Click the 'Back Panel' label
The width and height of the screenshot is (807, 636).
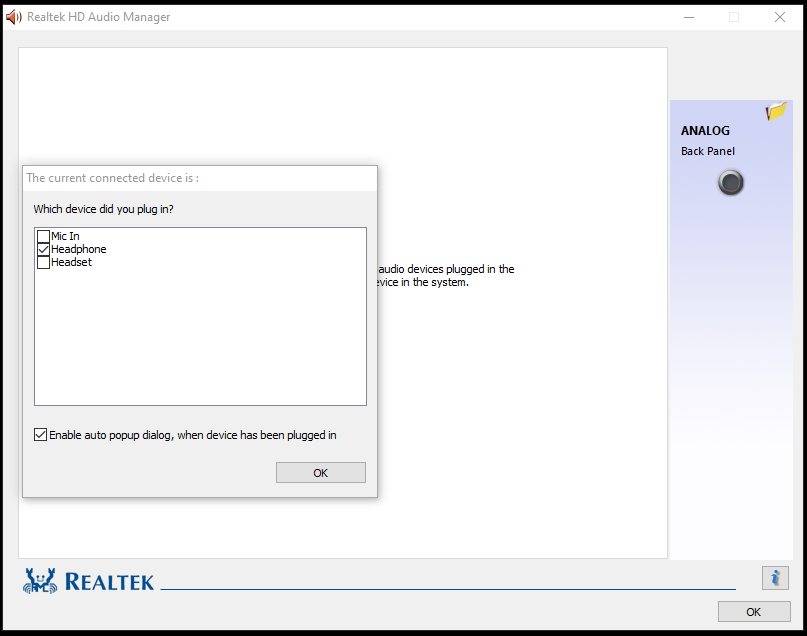[x=708, y=151]
